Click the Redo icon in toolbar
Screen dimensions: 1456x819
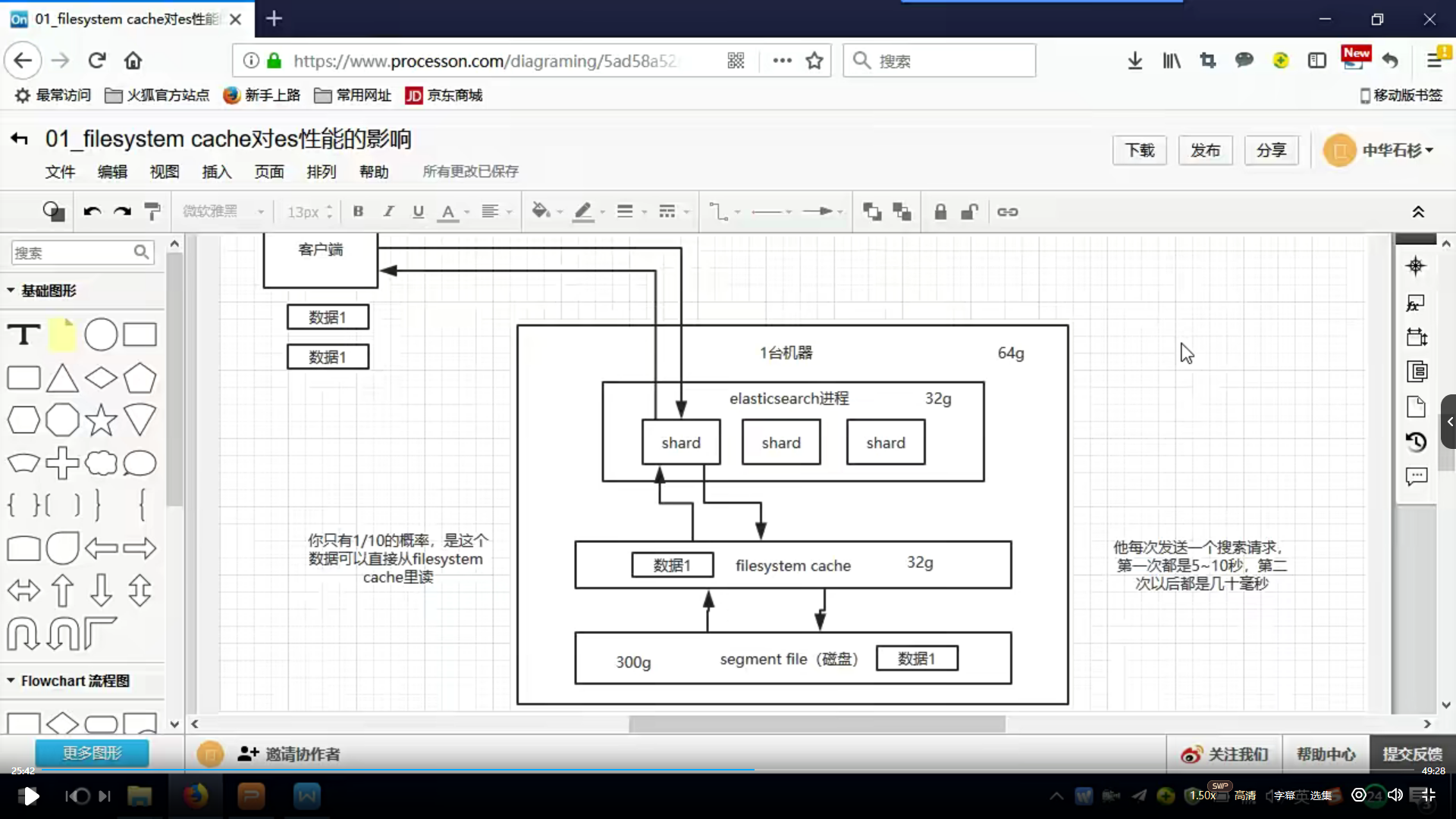[121, 211]
